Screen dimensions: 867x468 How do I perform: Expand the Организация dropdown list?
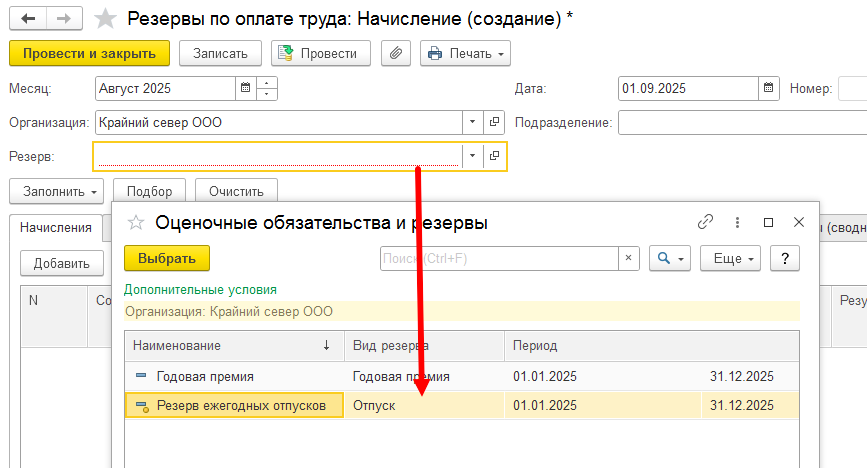tap(472, 122)
